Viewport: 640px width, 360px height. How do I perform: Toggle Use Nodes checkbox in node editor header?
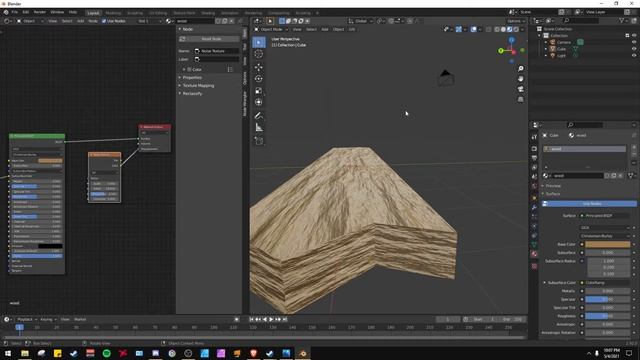coord(104,21)
